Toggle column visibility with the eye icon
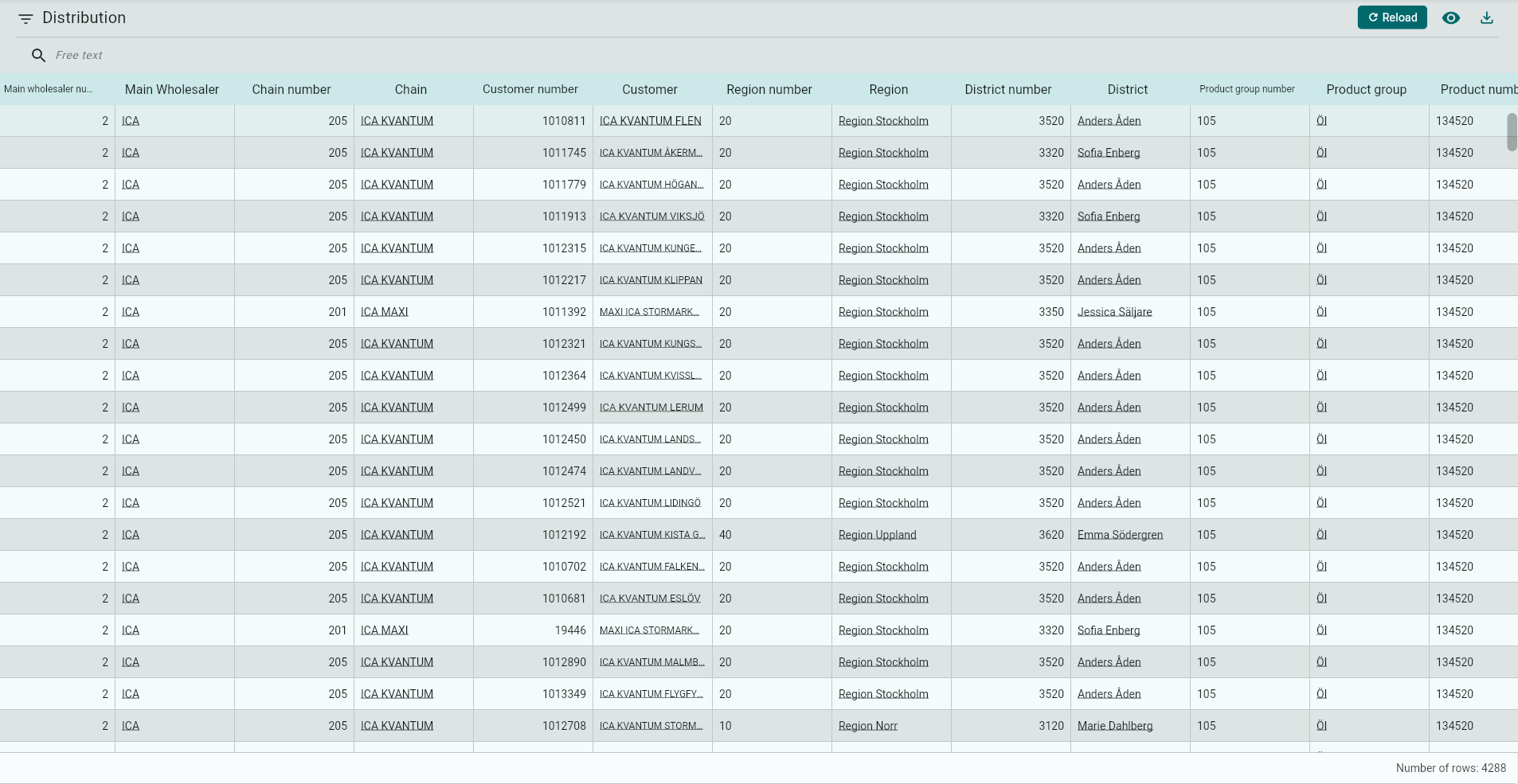1518x784 pixels. pyautogui.click(x=1451, y=18)
